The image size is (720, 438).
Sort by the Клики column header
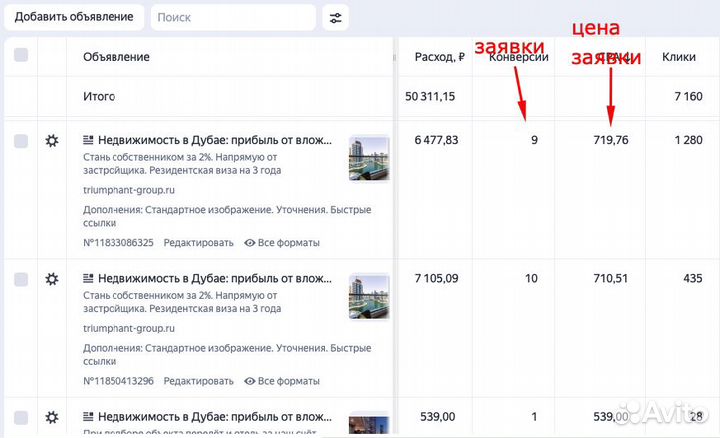[x=679, y=57]
